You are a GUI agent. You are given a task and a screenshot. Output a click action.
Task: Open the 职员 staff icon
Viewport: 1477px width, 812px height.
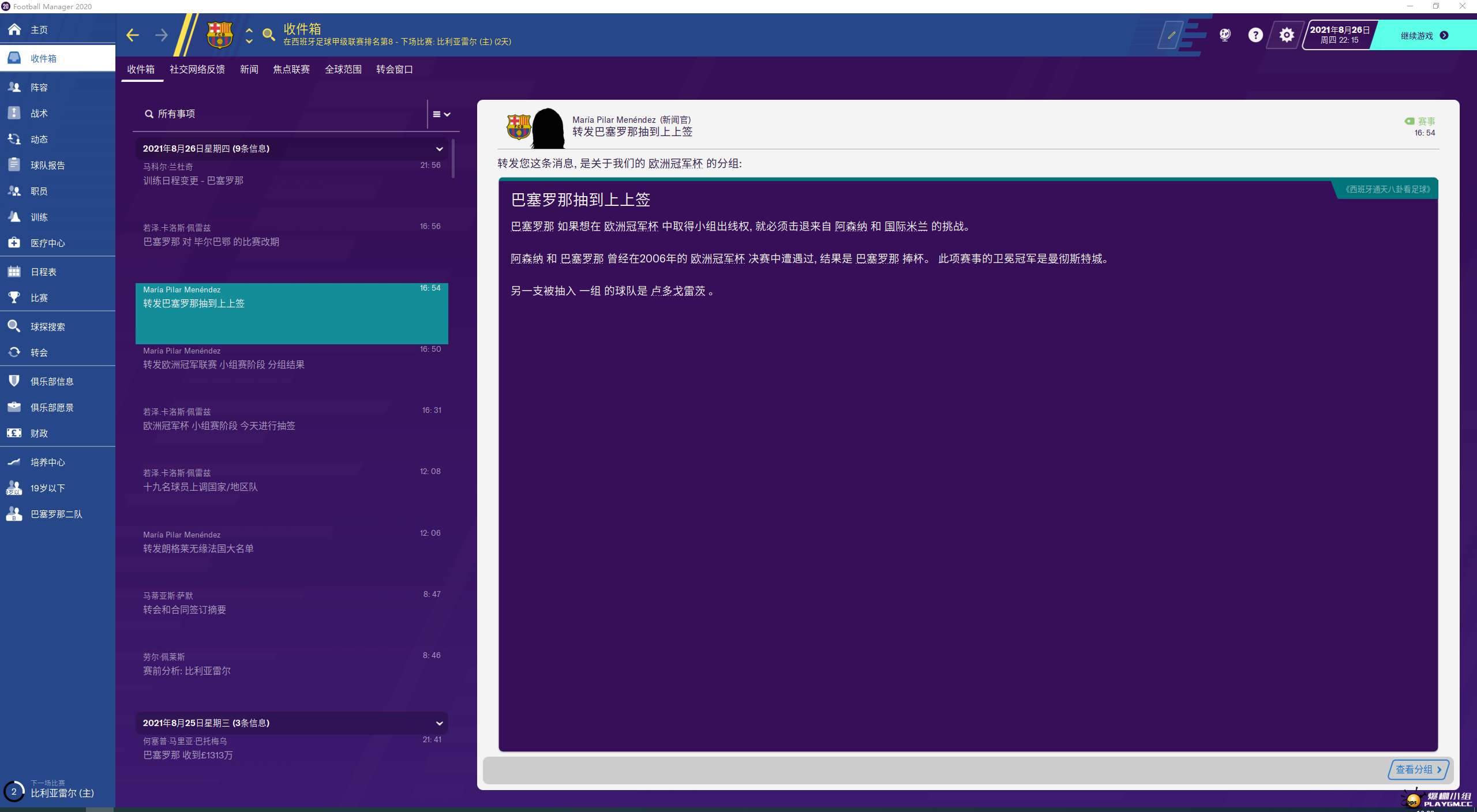coord(14,191)
